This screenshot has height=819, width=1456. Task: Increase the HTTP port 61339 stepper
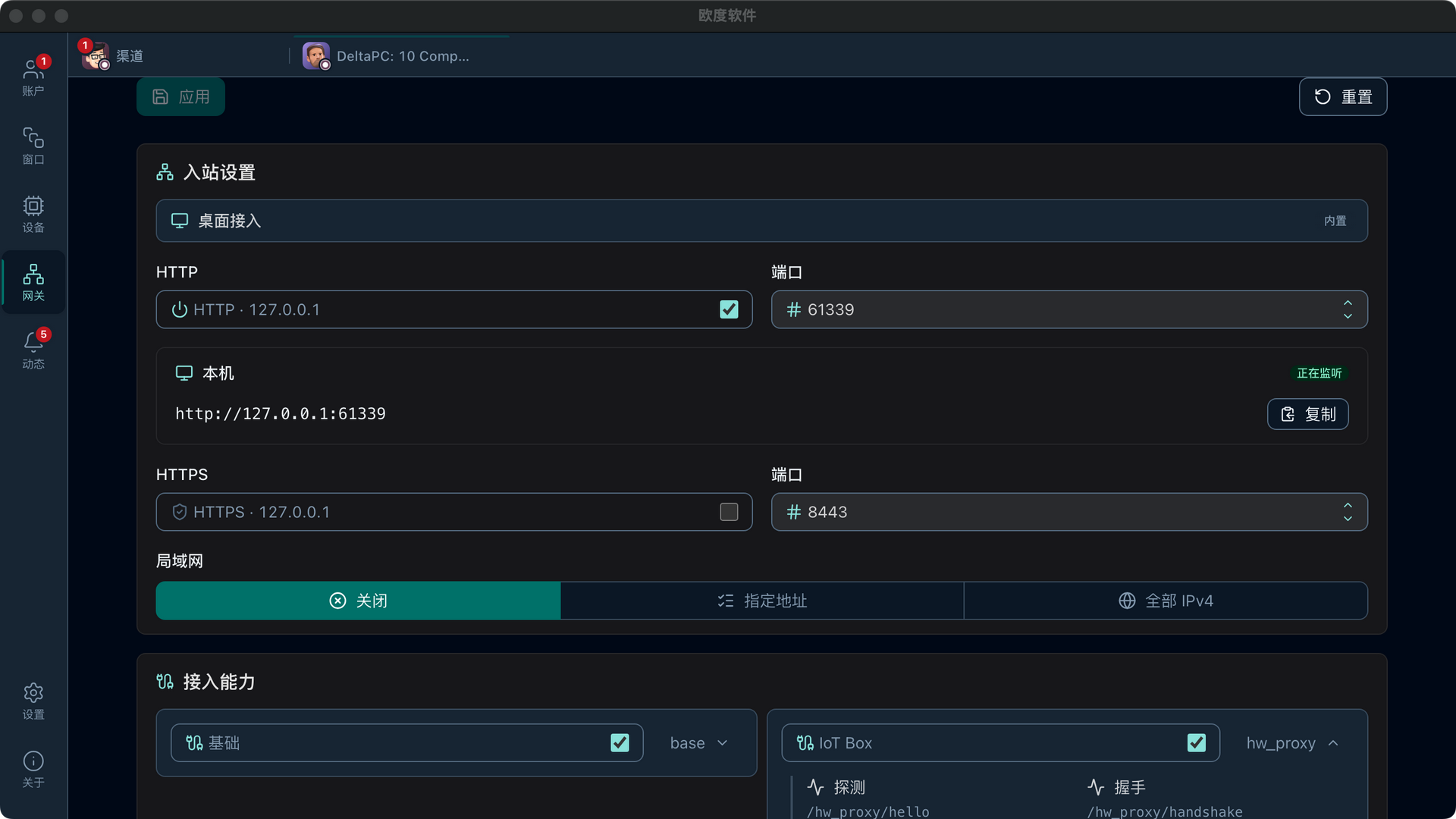(1348, 303)
